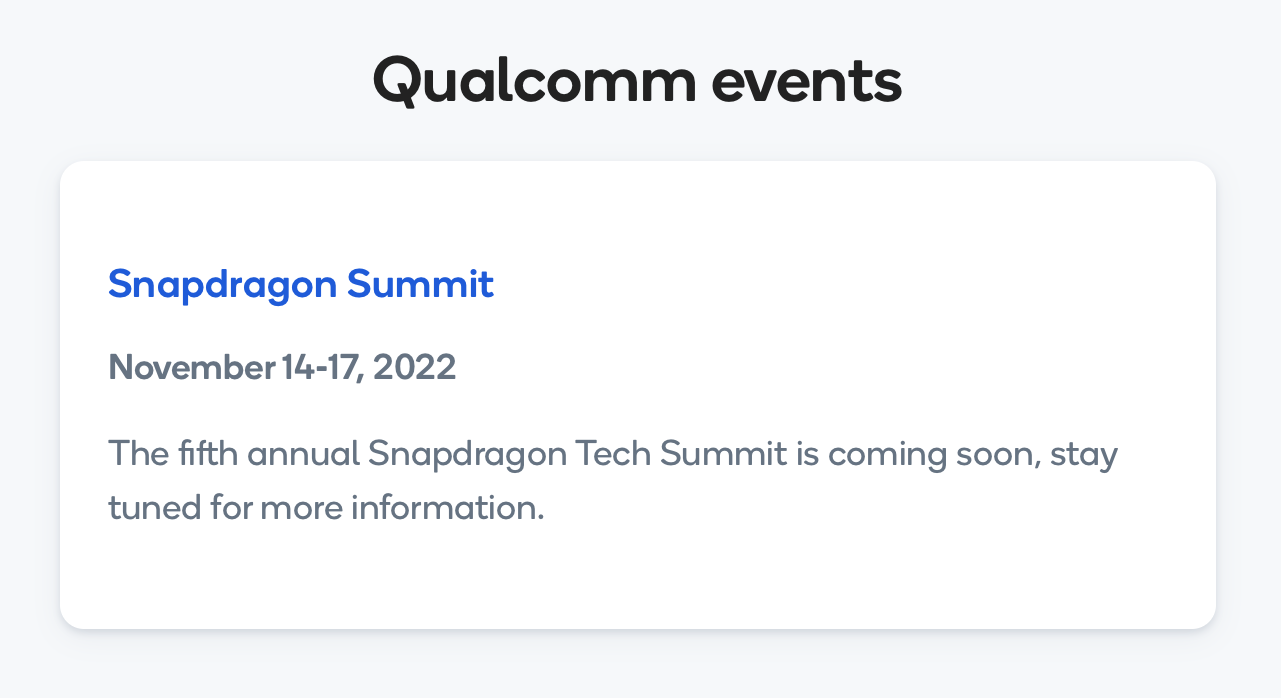The image size is (1281, 698).
Task: Click the first word The of description
Action: click(x=138, y=454)
